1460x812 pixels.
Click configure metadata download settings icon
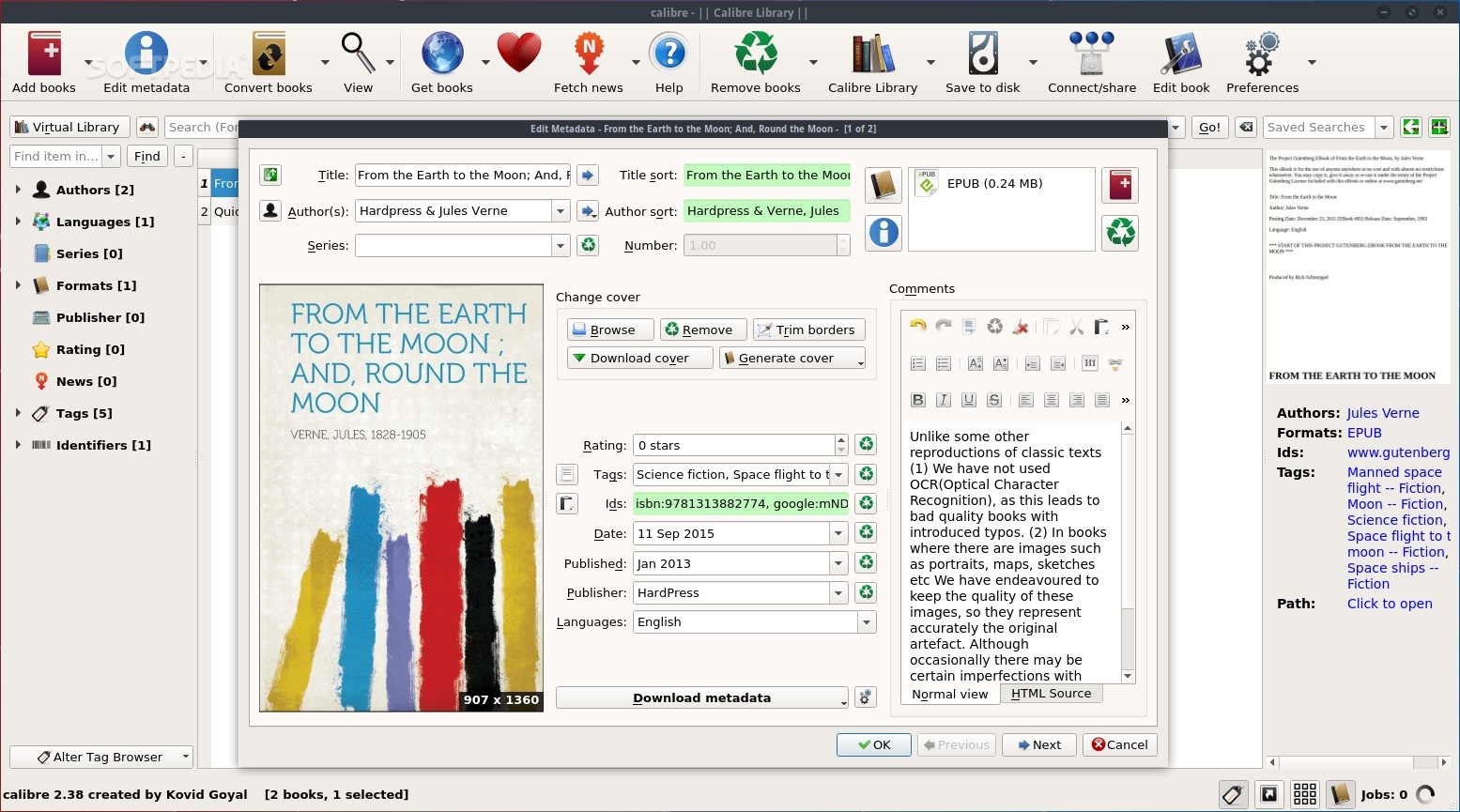point(866,697)
